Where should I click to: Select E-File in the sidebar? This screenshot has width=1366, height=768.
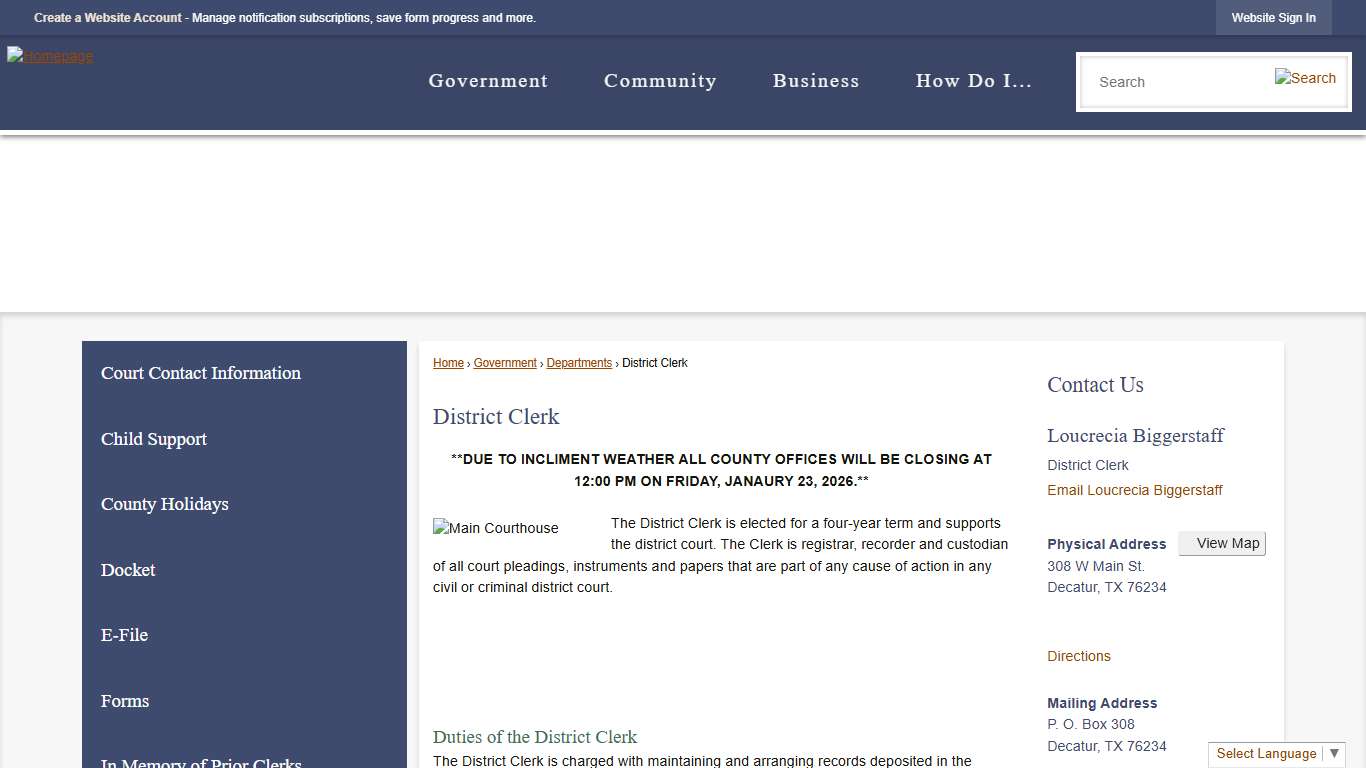[x=124, y=635]
